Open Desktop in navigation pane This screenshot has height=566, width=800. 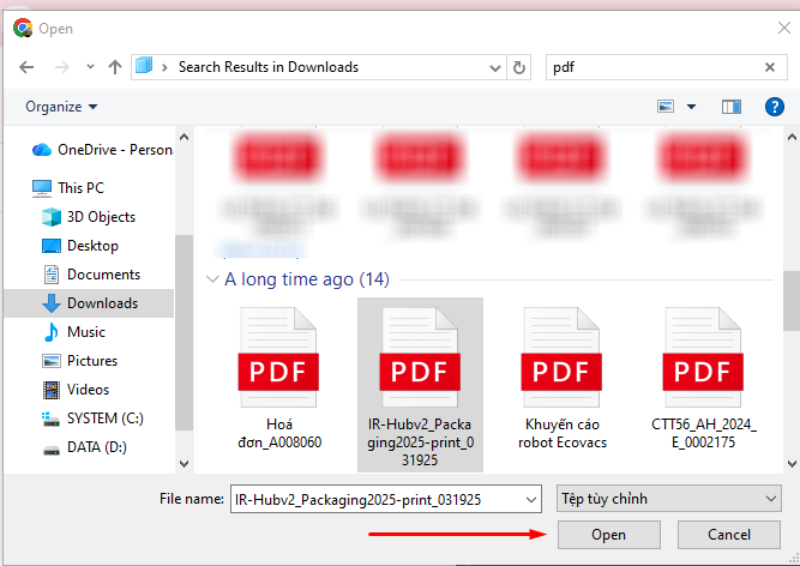[80, 245]
